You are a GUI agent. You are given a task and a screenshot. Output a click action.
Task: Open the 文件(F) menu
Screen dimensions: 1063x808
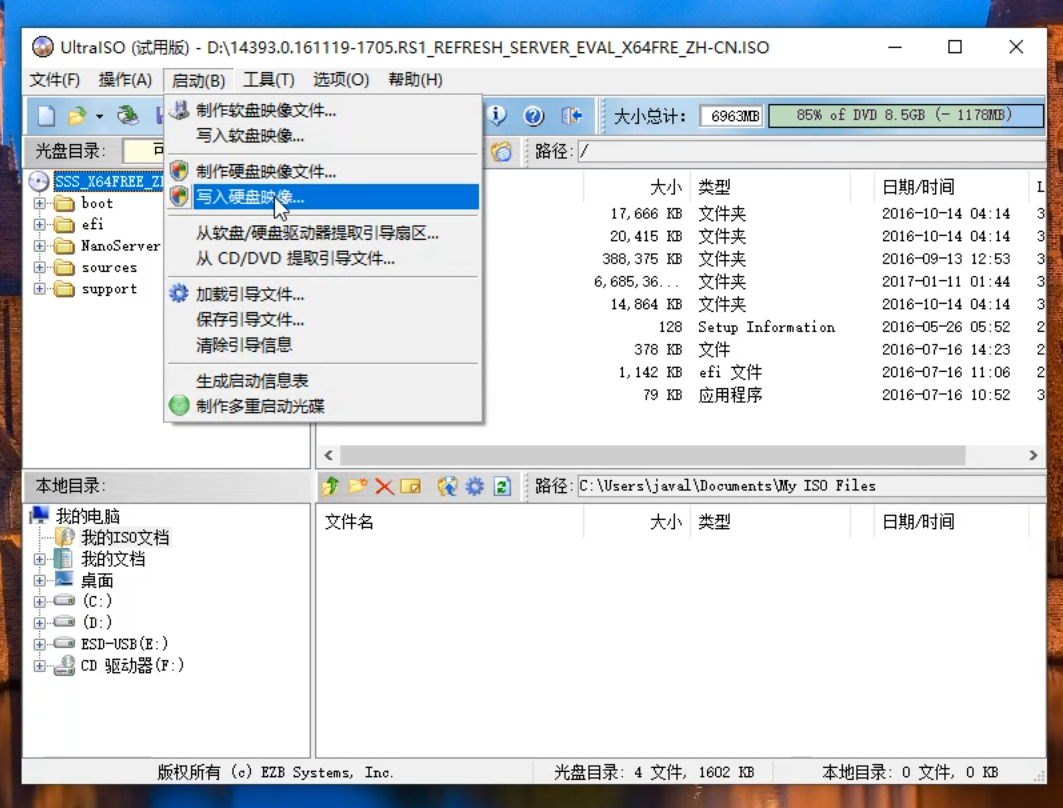tap(55, 80)
